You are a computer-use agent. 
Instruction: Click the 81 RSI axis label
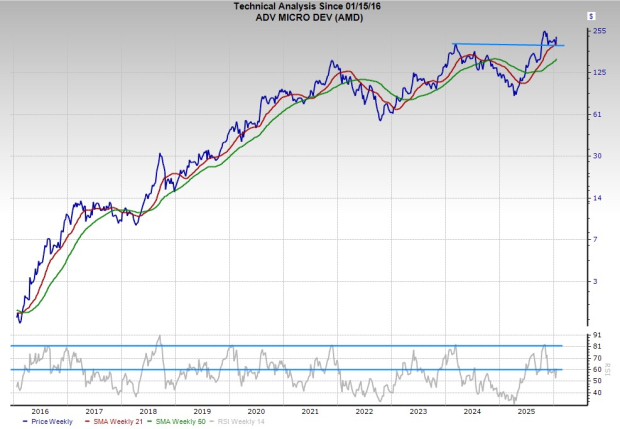click(597, 346)
